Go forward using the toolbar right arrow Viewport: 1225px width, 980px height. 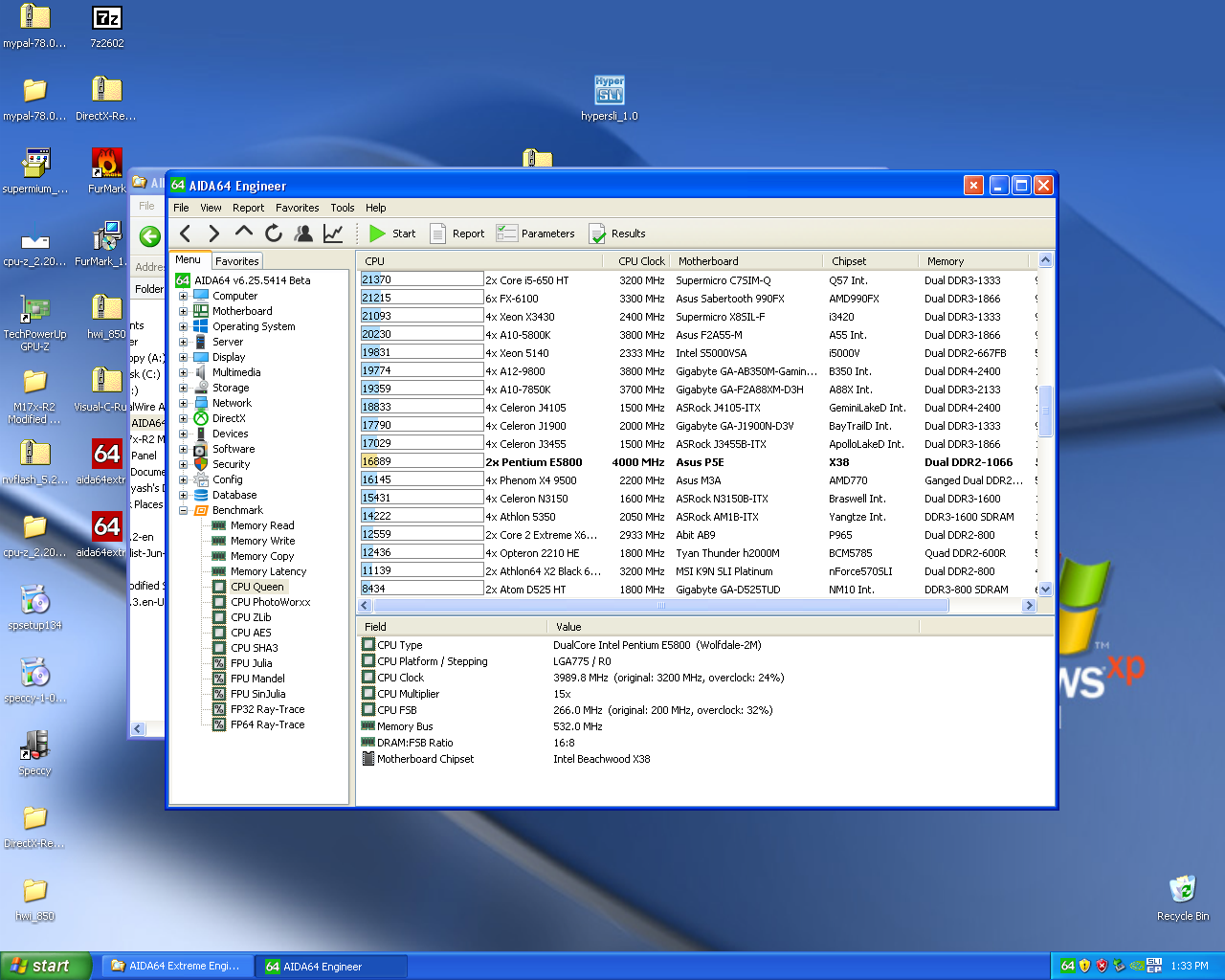pos(214,234)
